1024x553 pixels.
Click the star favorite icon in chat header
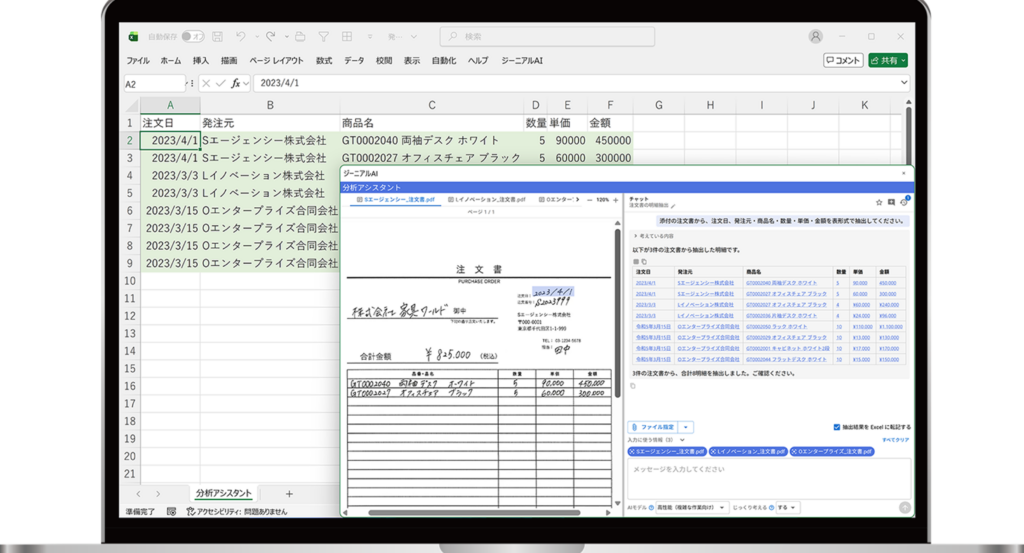[x=879, y=202]
